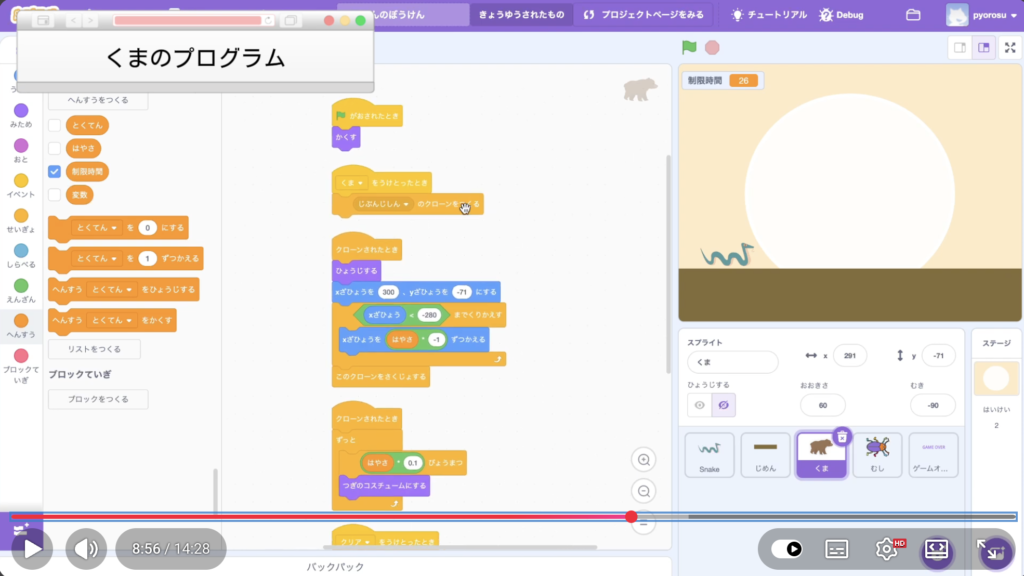Open the subtitles captions icon
The height and width of the screenshot is (576, 1024).
coord(837,549)
